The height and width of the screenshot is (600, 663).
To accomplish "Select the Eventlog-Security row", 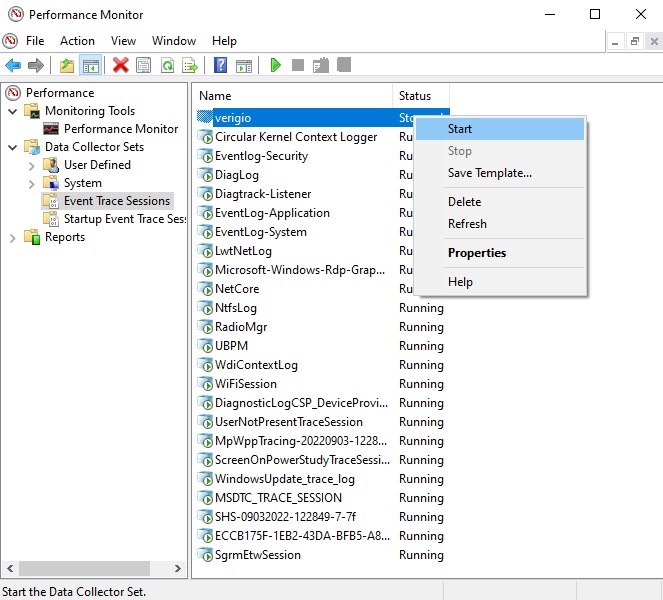I will click(x=323, y=156).
